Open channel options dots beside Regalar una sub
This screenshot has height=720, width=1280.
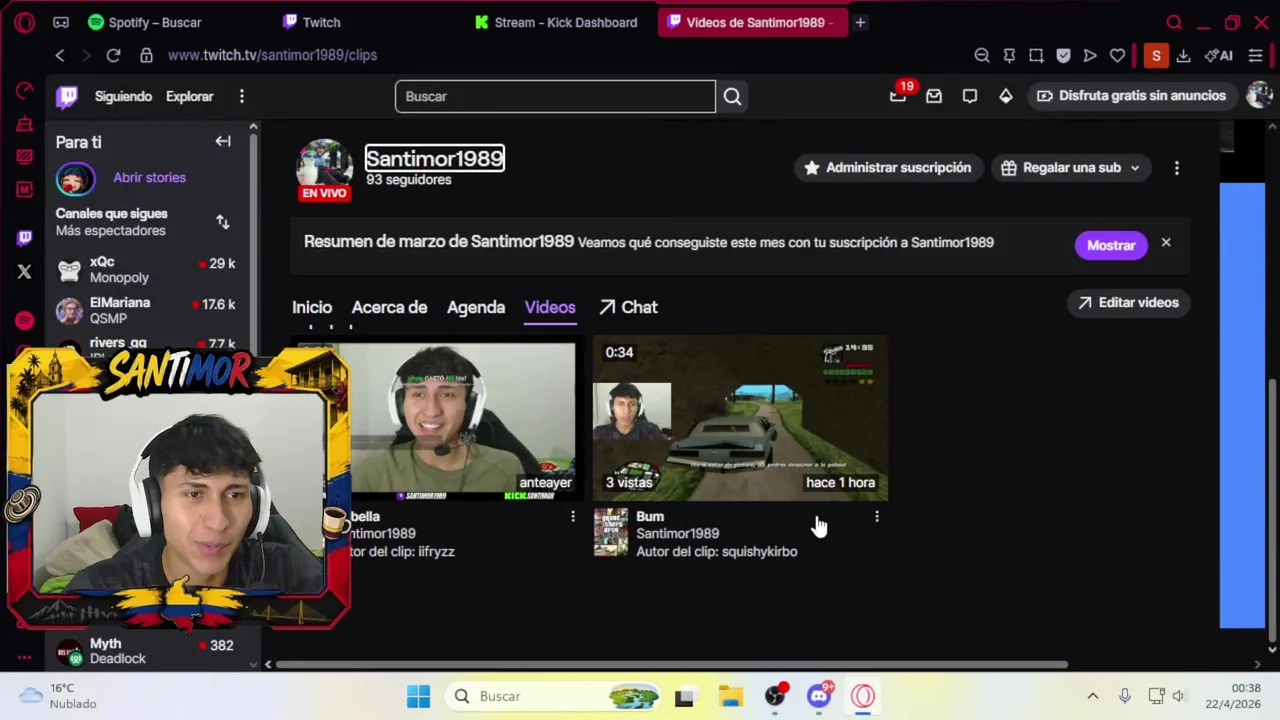coord(1177,168)
